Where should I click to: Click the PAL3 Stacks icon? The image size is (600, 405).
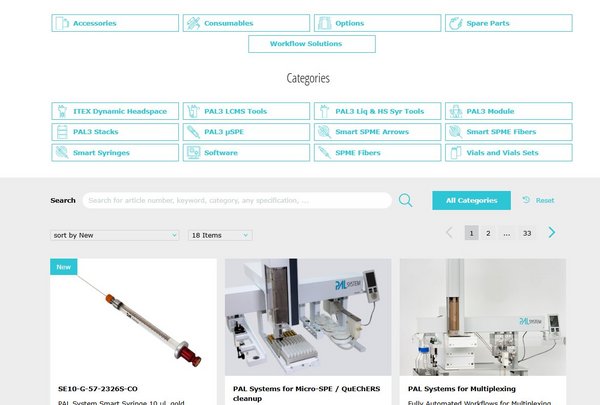pos(62,132)
